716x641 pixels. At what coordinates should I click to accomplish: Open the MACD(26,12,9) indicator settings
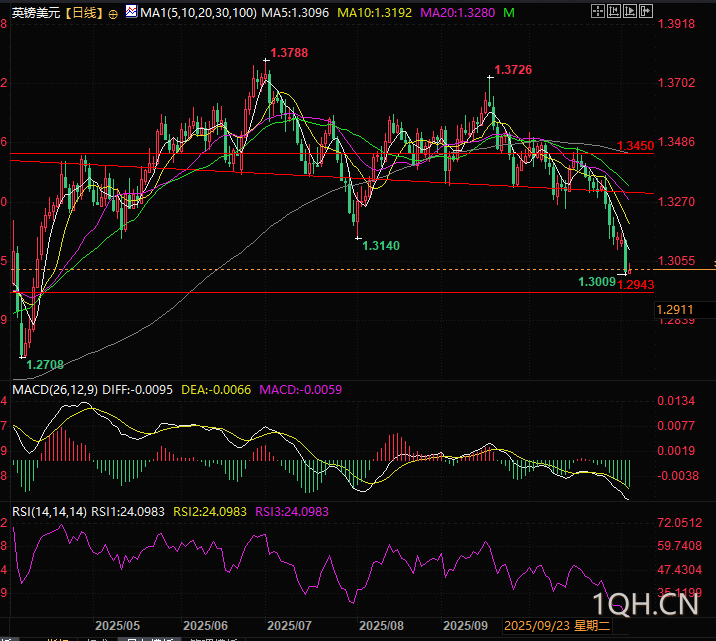click(x=54, y=388)
